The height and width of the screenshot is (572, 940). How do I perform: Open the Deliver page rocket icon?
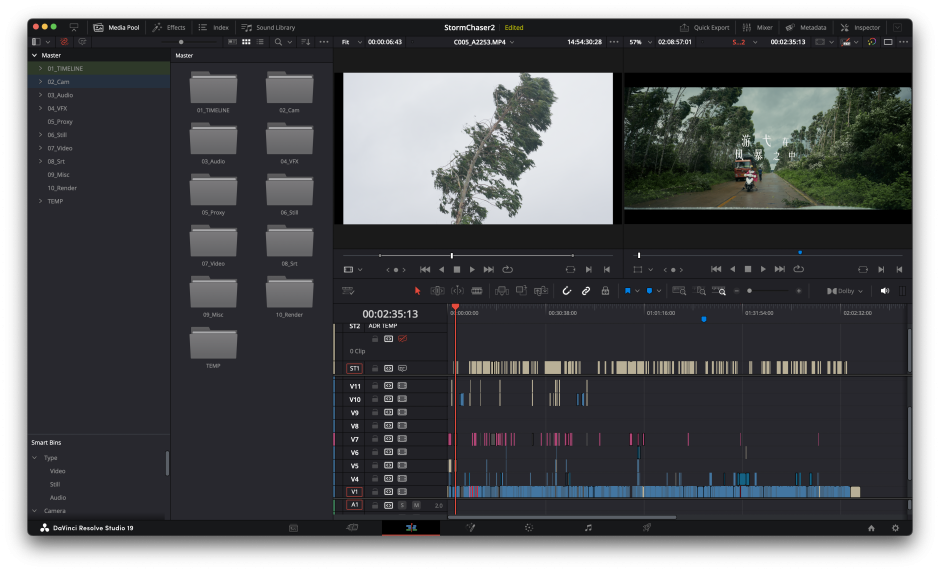point(647,528)
